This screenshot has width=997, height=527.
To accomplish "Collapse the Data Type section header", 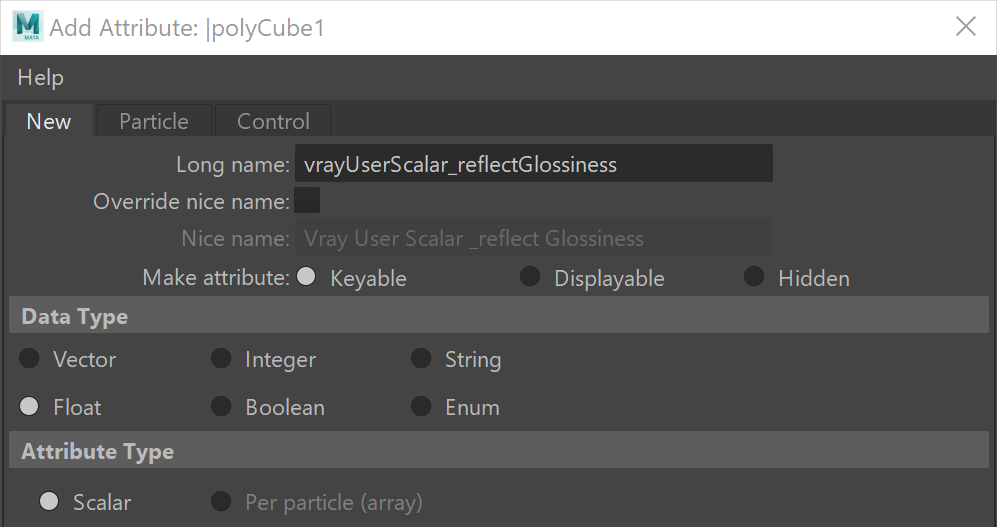I will point(498,316).
